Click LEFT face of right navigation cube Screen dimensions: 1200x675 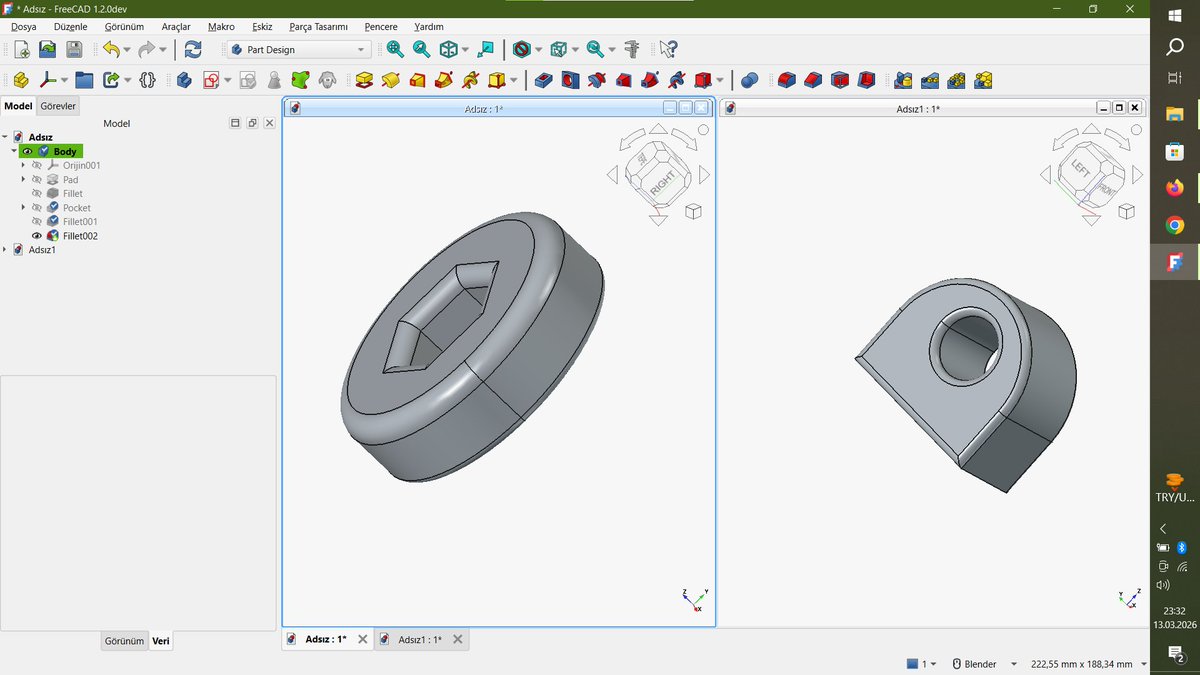pos(1079,169)
